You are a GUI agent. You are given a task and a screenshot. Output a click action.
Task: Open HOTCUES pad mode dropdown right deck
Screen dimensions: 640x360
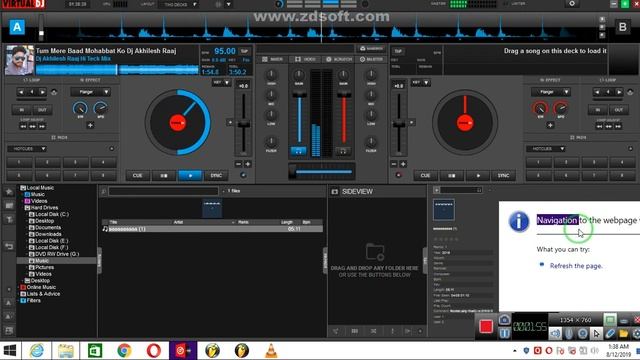(x=546, y=149)
